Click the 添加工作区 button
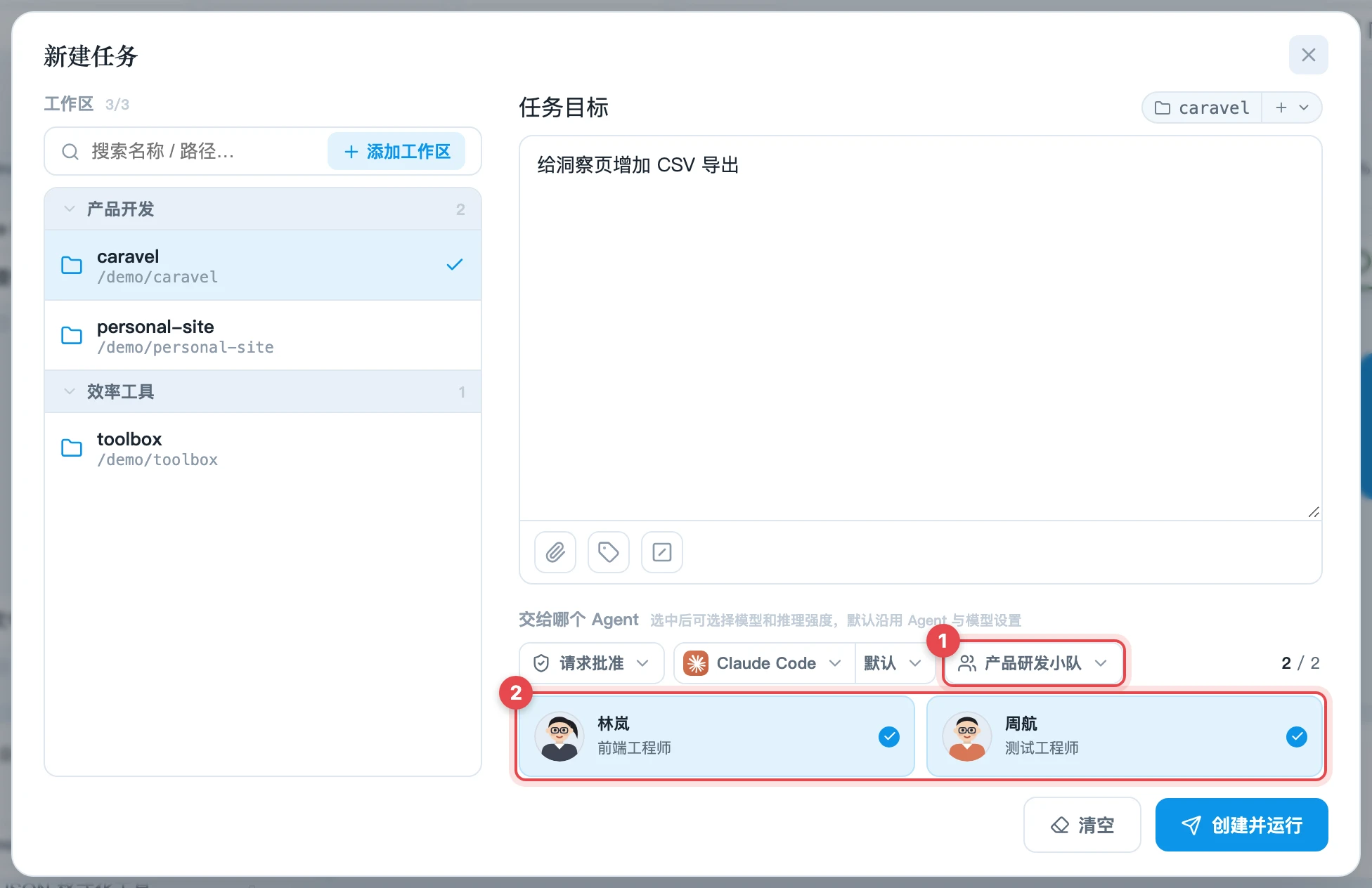This screenshot has height=888, width=1372. tap(396, 151)
